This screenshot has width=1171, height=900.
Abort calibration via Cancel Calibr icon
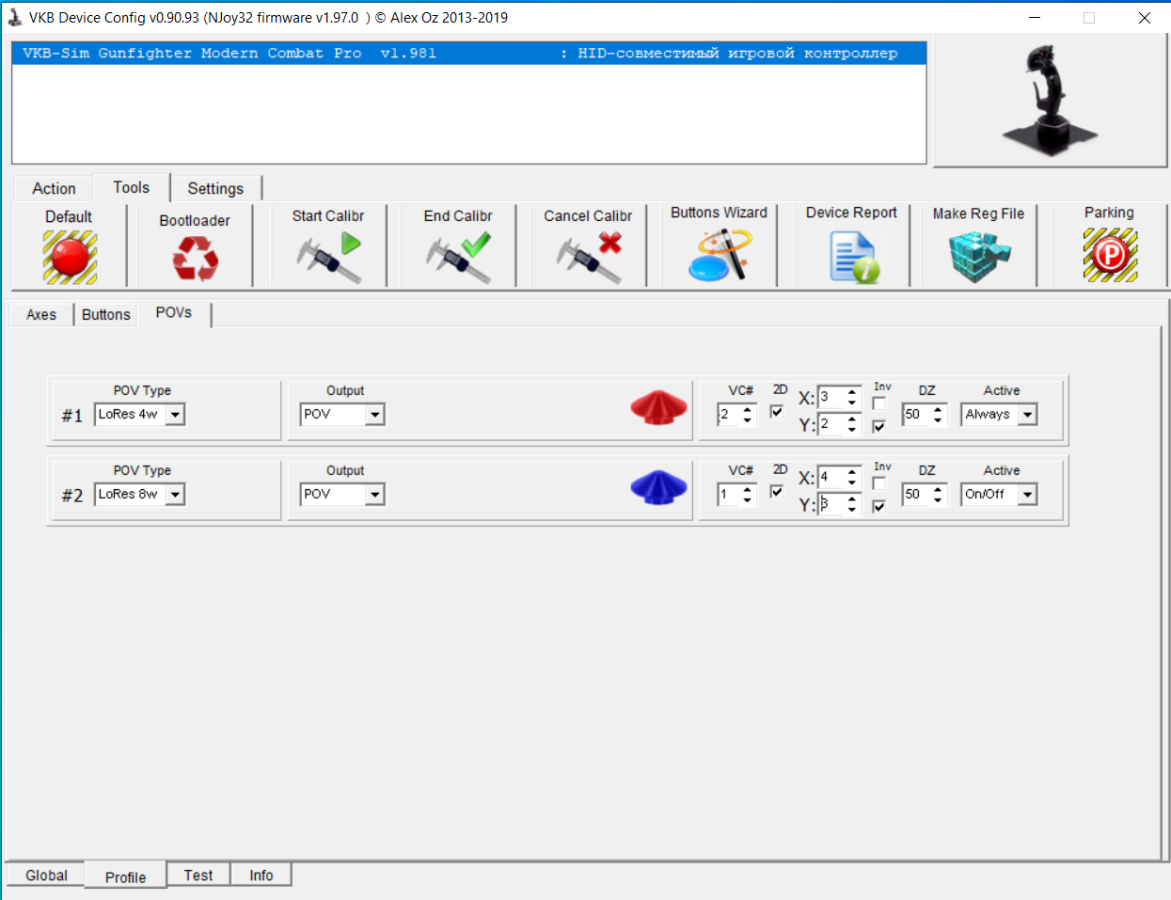tap(589, 257)
